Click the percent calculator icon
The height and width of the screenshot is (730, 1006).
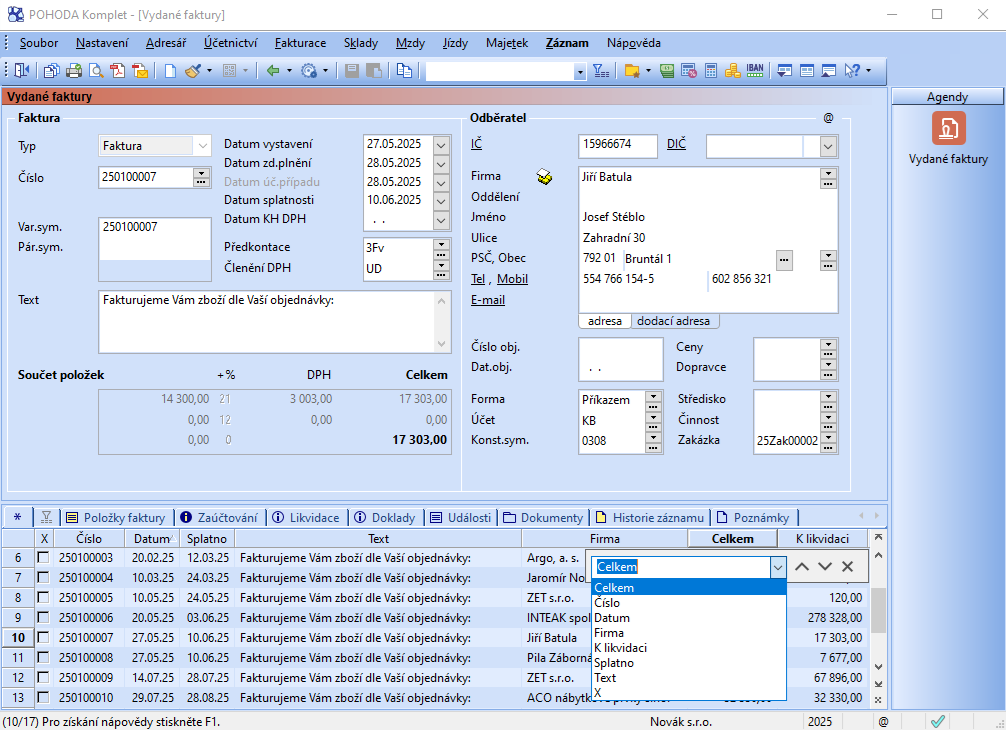(x=689, y=71)
